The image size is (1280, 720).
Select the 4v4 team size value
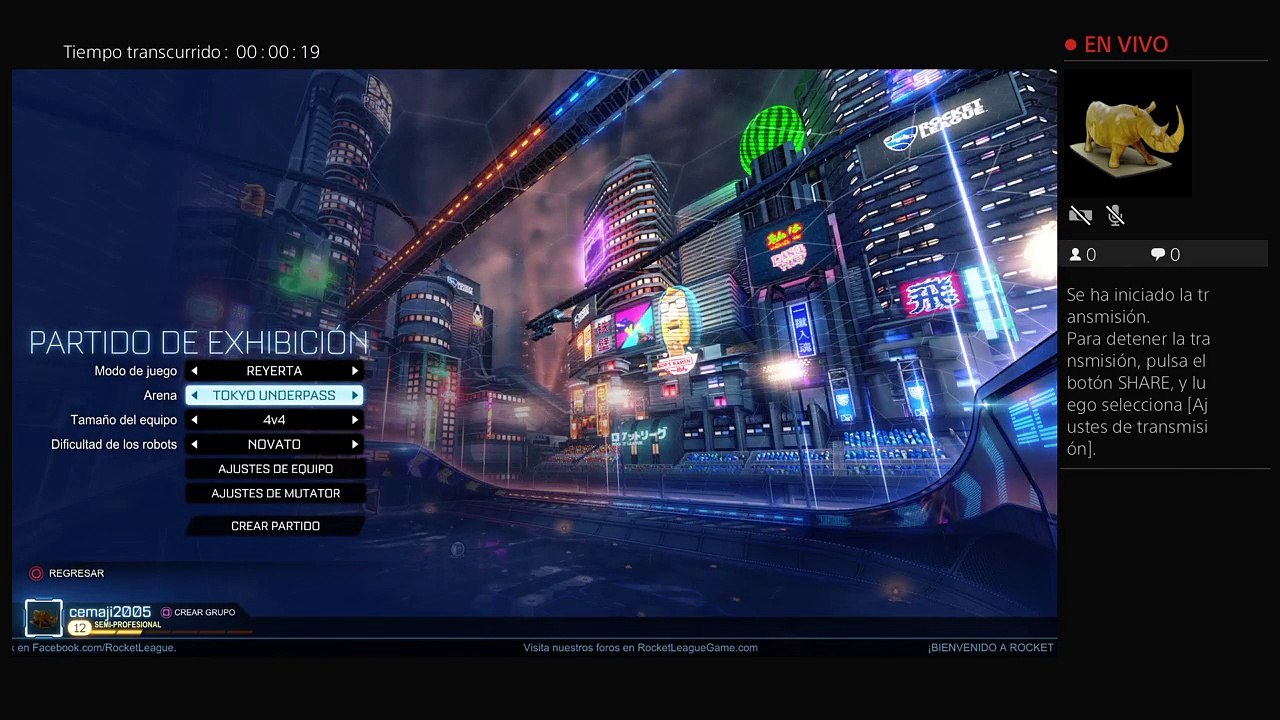coord(274,420)
